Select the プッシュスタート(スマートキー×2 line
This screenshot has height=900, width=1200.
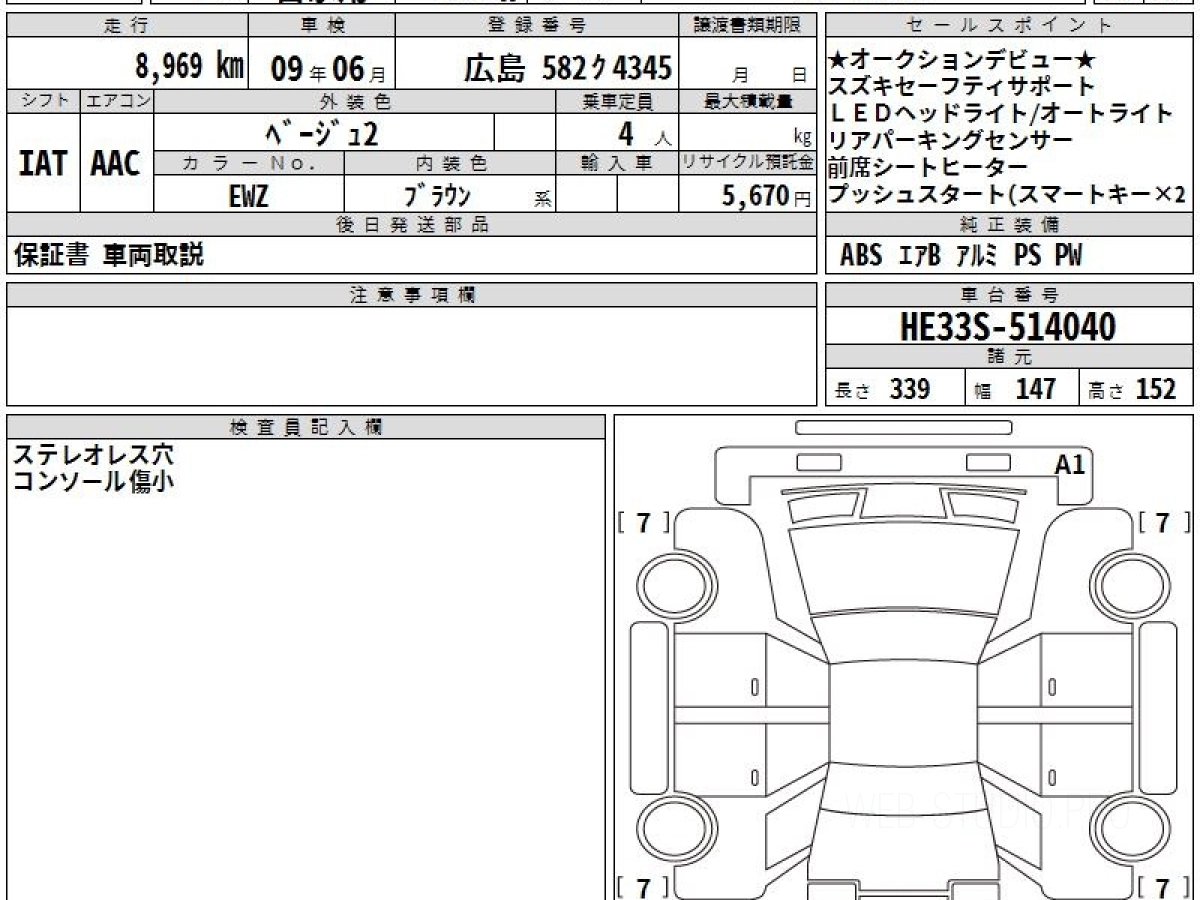[x=1008, y=194]
